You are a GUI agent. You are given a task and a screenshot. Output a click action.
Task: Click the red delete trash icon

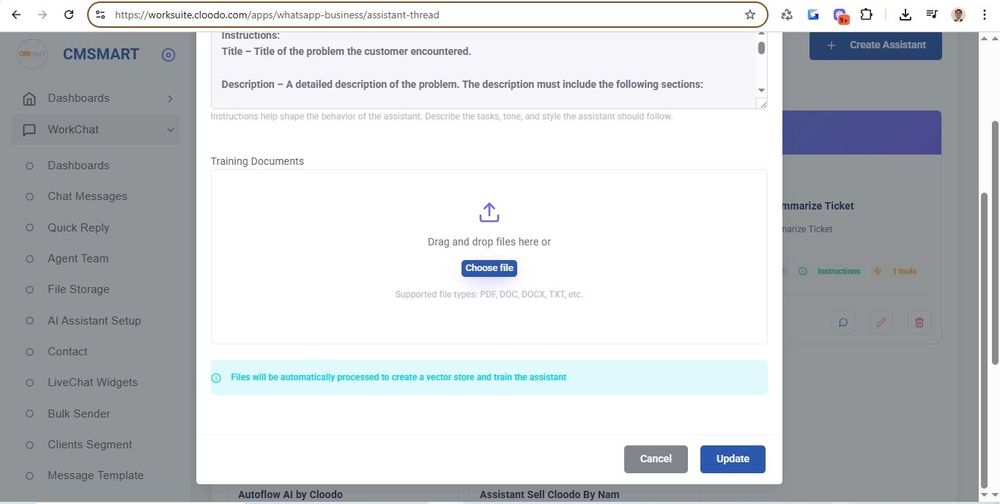click(x=919, y=322)
